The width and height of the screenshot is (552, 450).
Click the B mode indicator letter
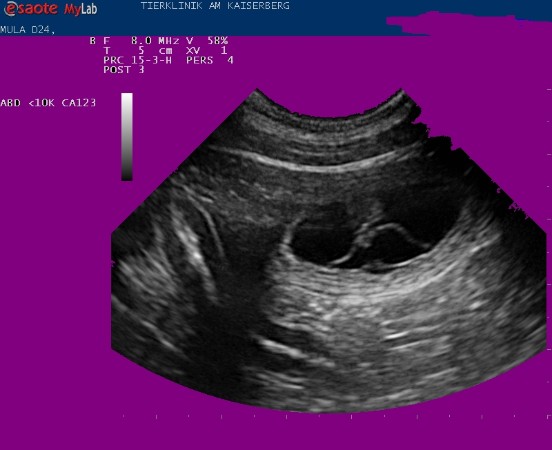(93, 40)
